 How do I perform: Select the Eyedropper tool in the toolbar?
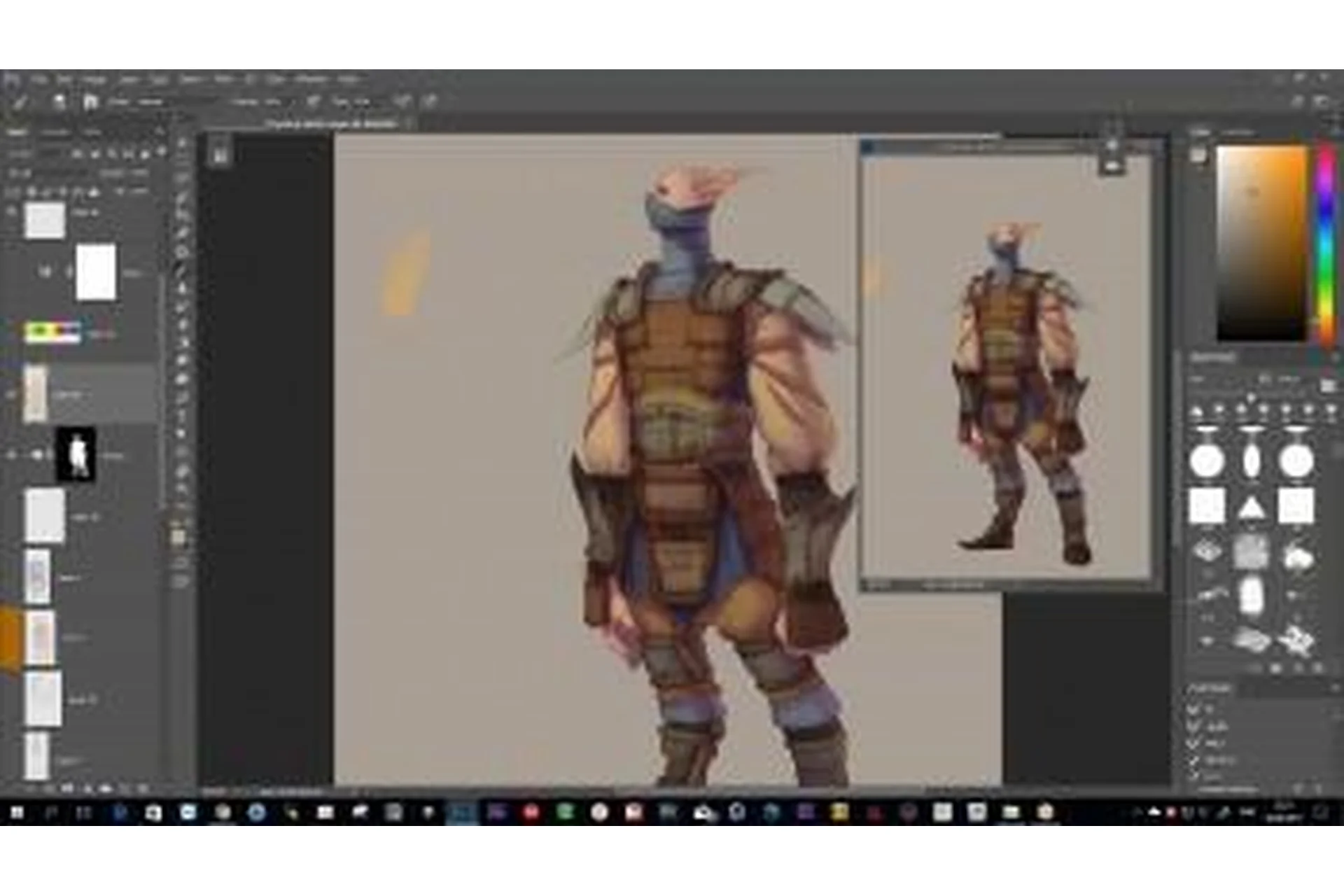182,234
